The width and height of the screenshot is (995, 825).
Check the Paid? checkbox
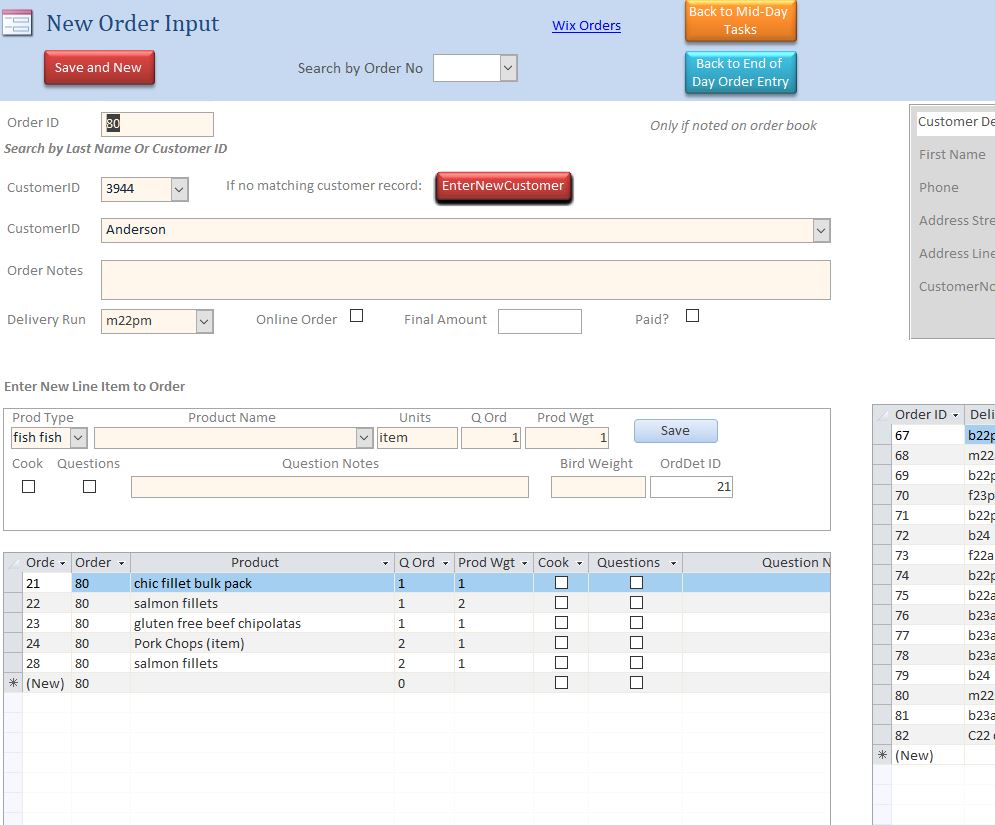pyautogui.click(x=692, y=316)
